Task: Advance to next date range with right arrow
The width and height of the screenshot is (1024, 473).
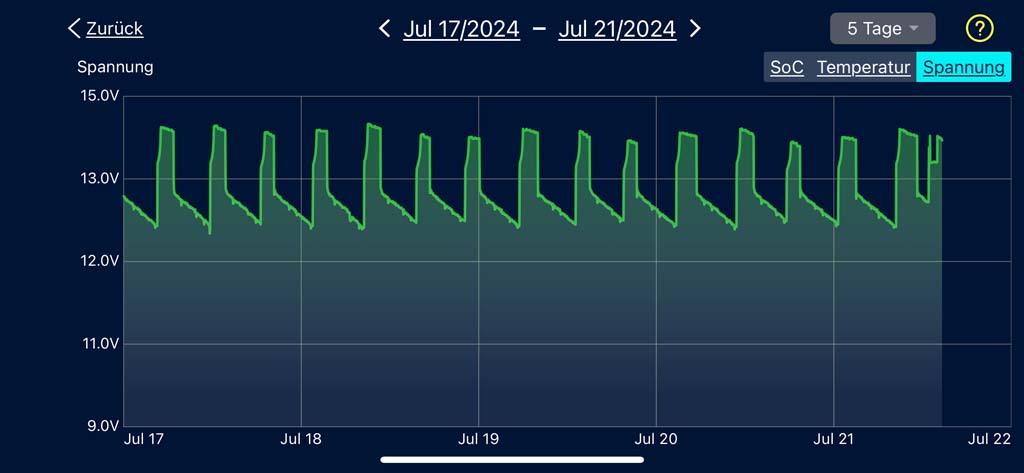Action: coord(696,28)
